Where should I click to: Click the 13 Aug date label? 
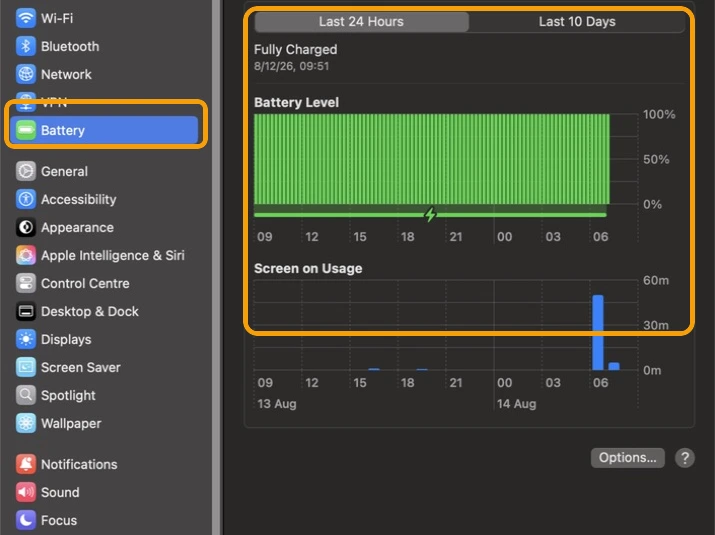277,404
